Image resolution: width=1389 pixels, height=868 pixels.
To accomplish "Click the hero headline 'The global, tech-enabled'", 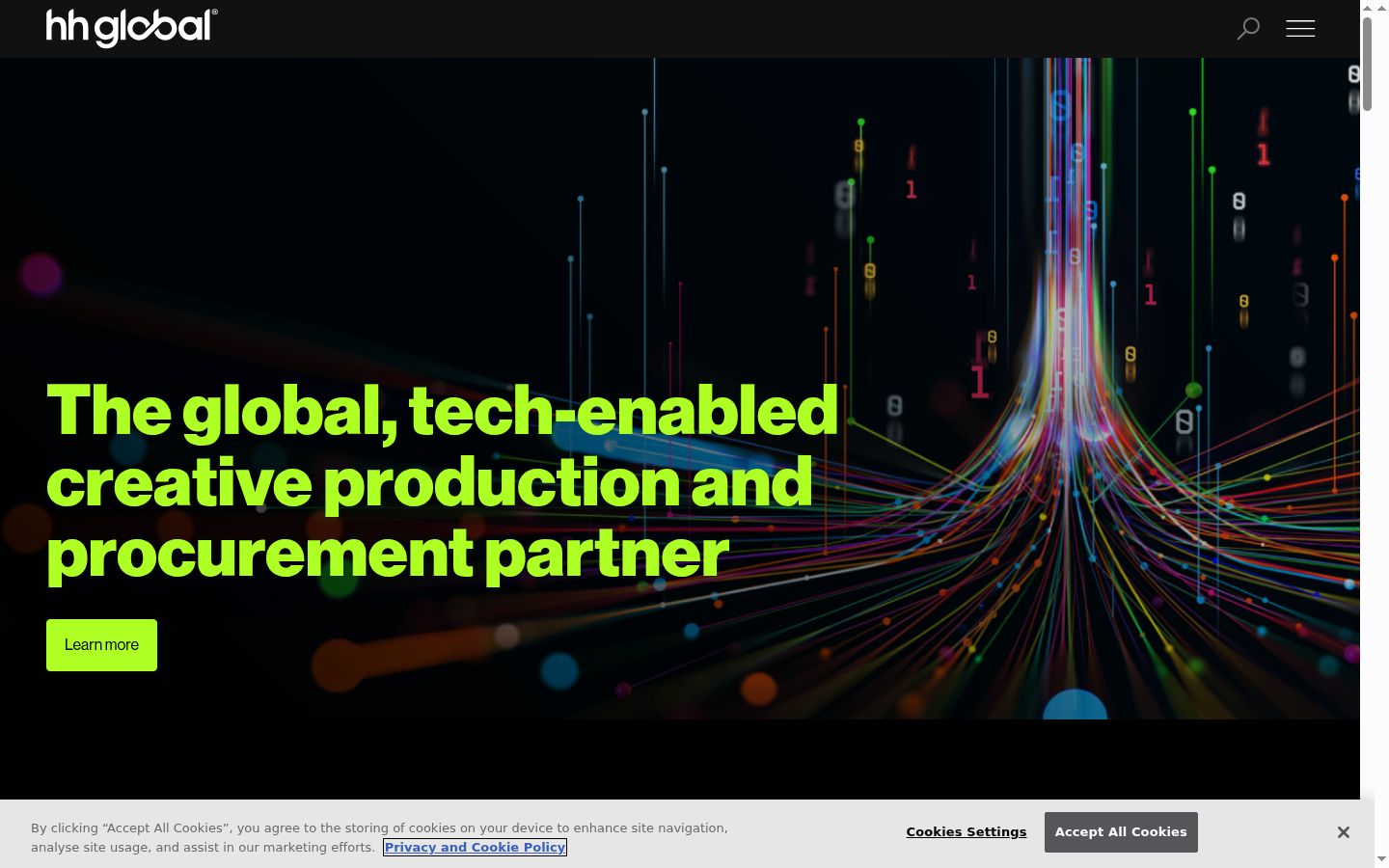I will click(443, 412).
